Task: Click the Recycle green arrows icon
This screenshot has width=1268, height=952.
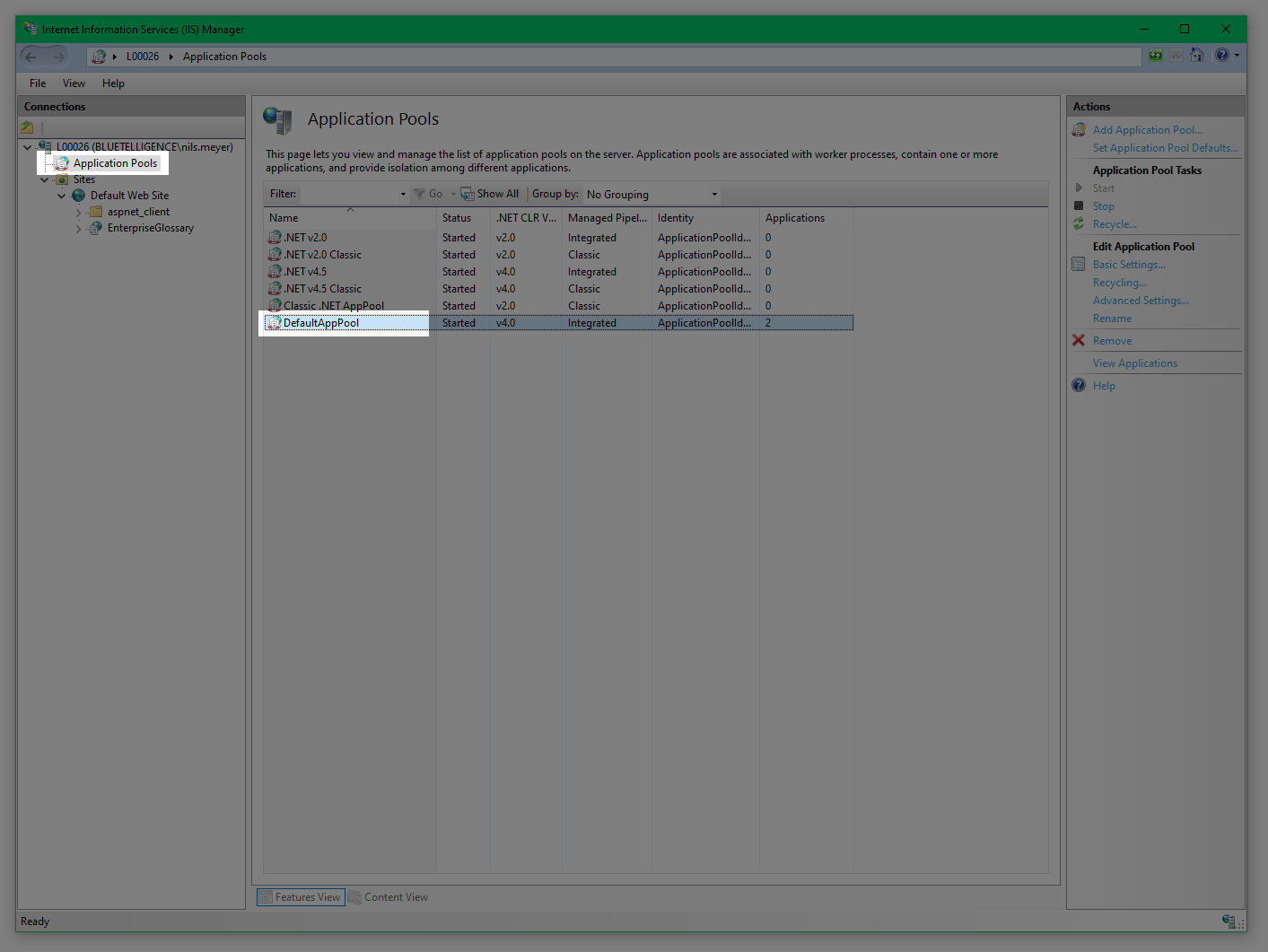Action: pyautogui.click(x=1079, y=224)
